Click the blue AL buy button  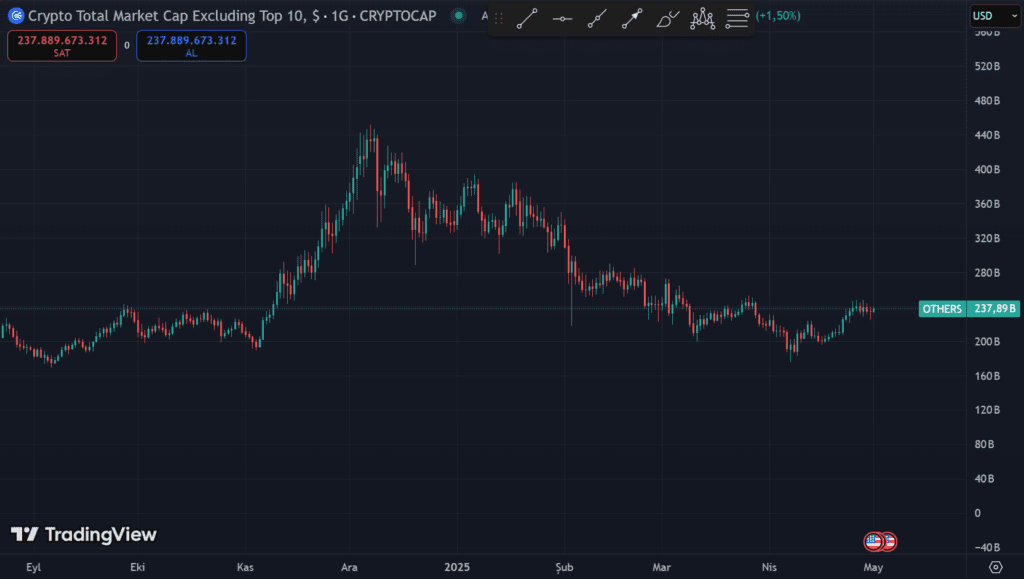click(x=191, y=46)
